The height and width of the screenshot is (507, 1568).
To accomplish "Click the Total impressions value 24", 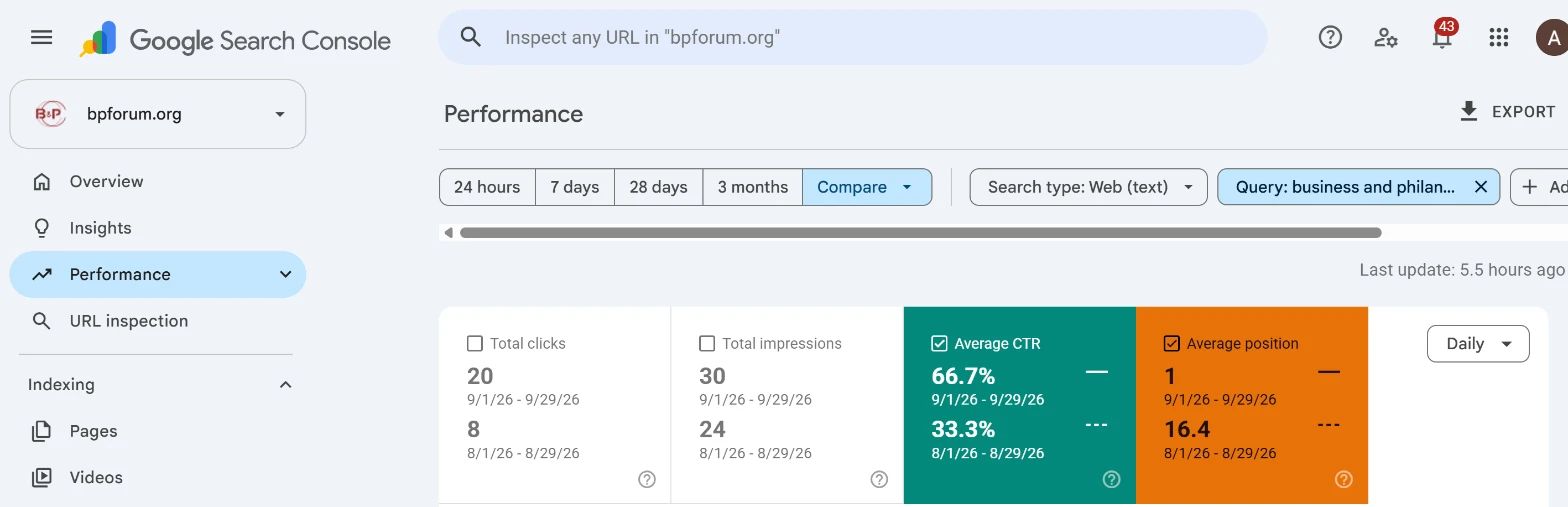I will coord(712,429).
